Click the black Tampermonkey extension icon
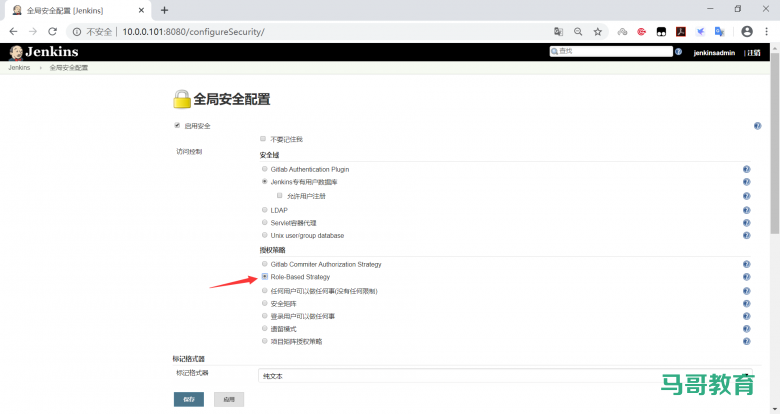The height and width of the screenshot is (414, 780). click(661, 32)
